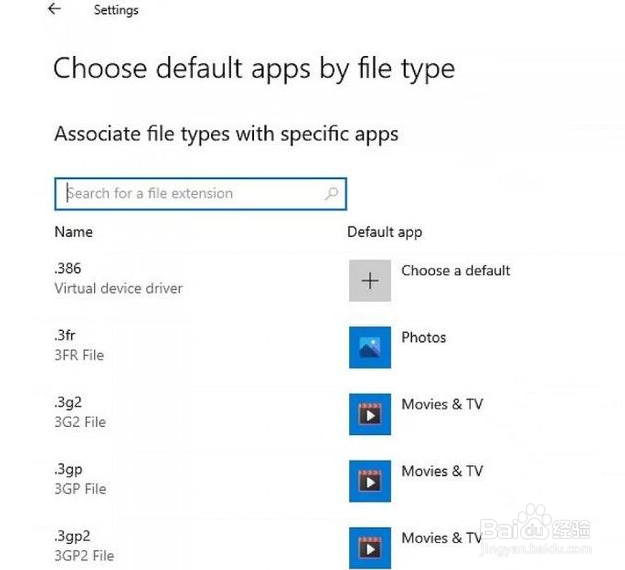The height and width of the screenshot is (570, 625).
Task: Click the Photos default app label
Action: point(424,338)
